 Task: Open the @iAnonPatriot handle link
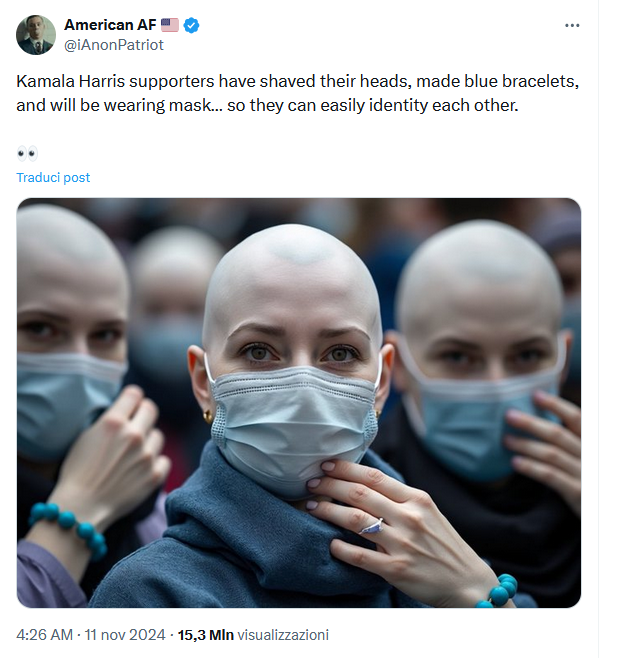[x=113, y=45]
